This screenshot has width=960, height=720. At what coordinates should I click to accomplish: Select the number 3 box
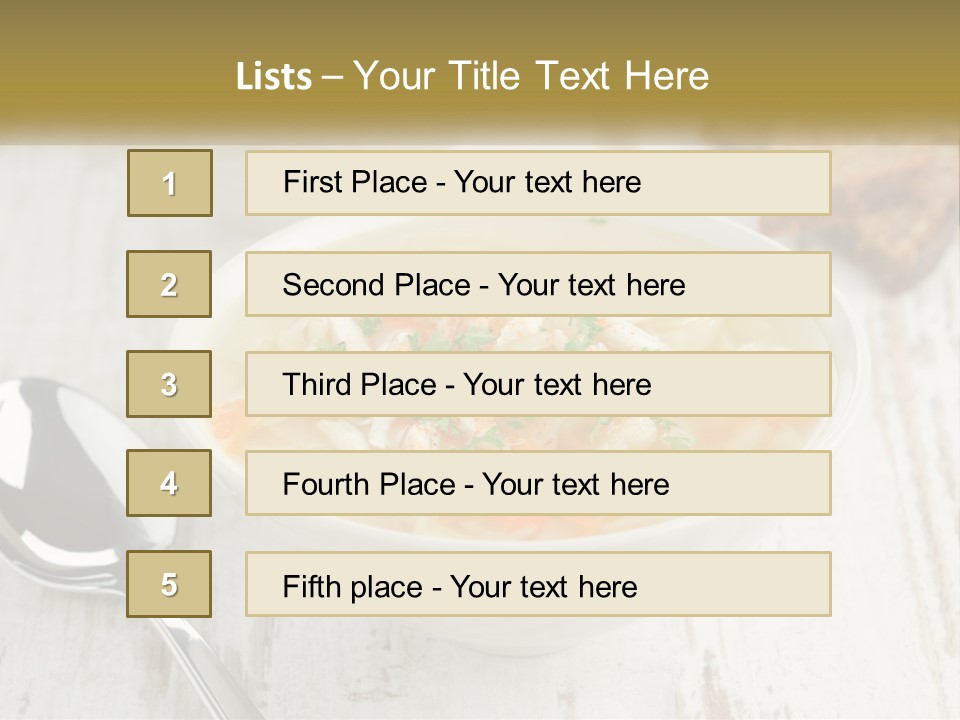coord(169,384)
